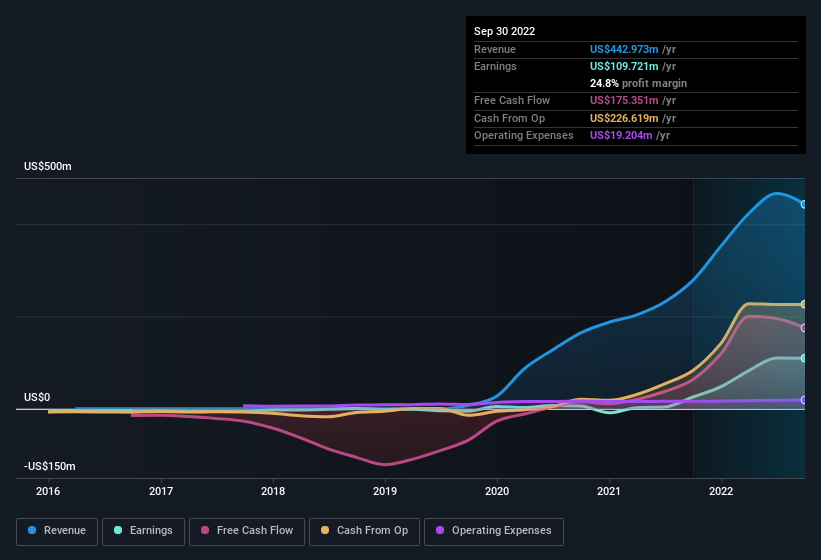Toggle the Revenue series legend button
The height and width of the screenshot is (560, 821).
[x=57, y=532]
